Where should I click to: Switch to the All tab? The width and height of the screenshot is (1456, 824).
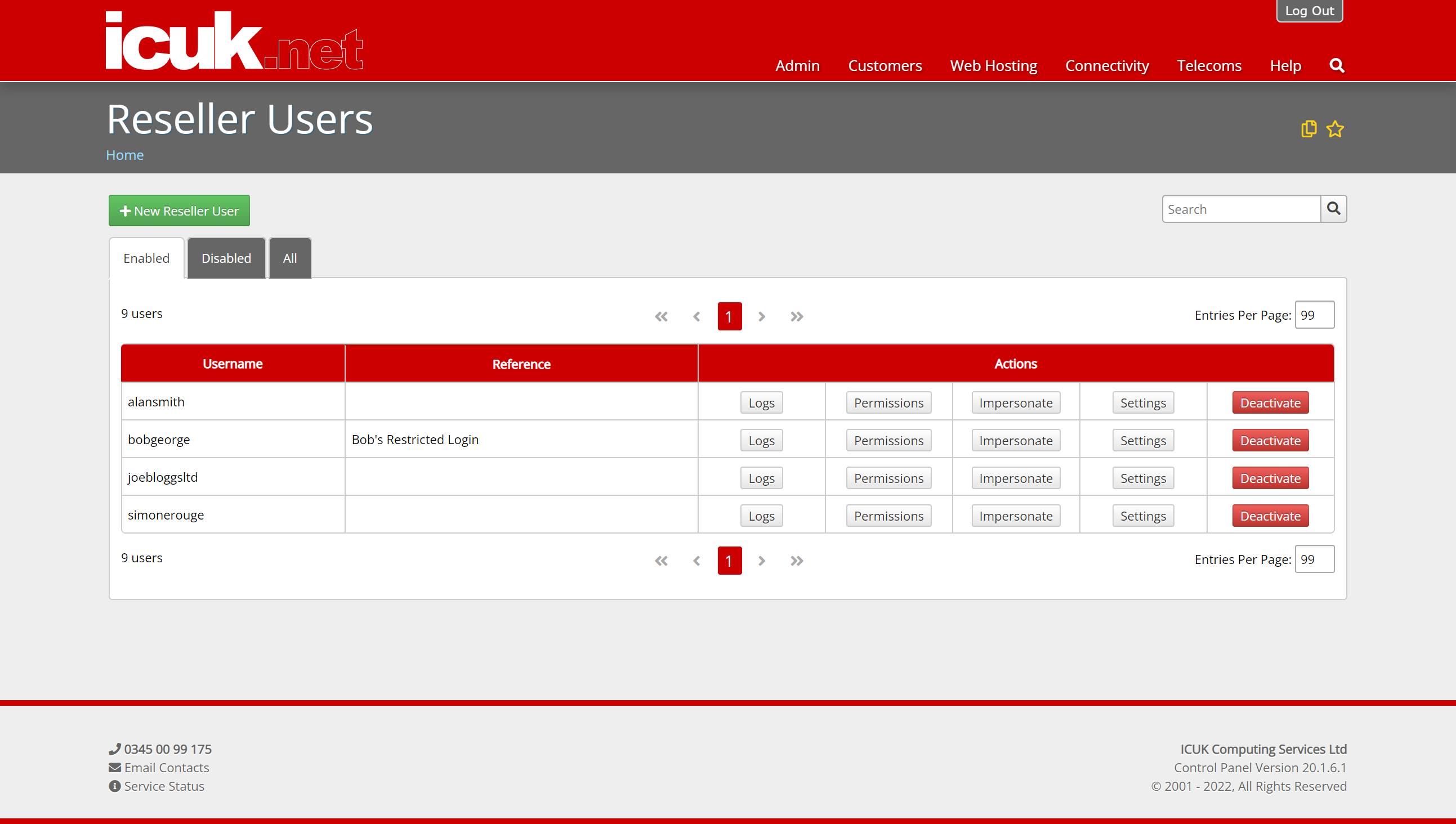pyautogui.click(x=290, y=258)
